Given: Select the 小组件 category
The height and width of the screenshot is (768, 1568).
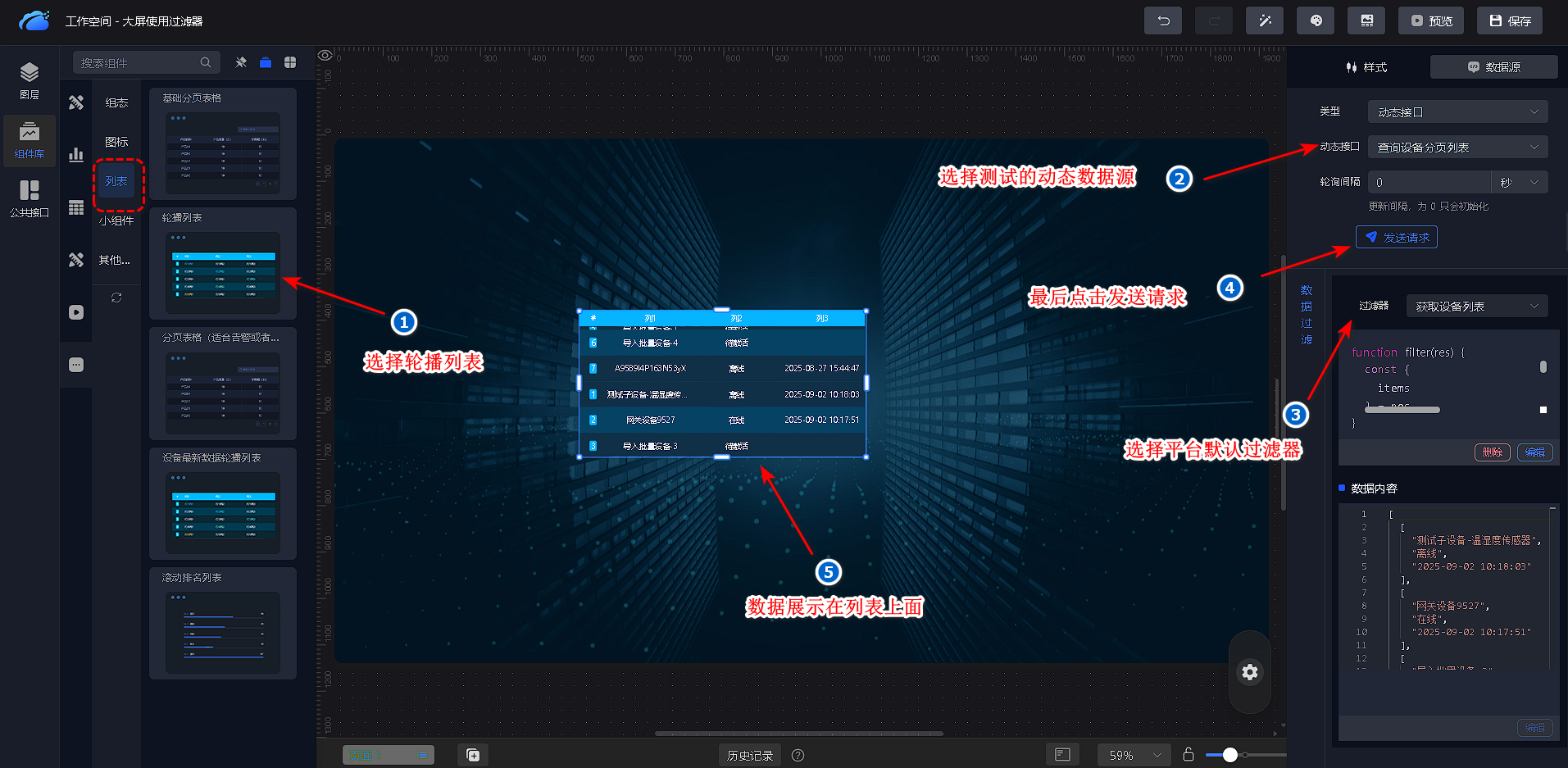Looking at the screenshot, I should click(116, 220).
